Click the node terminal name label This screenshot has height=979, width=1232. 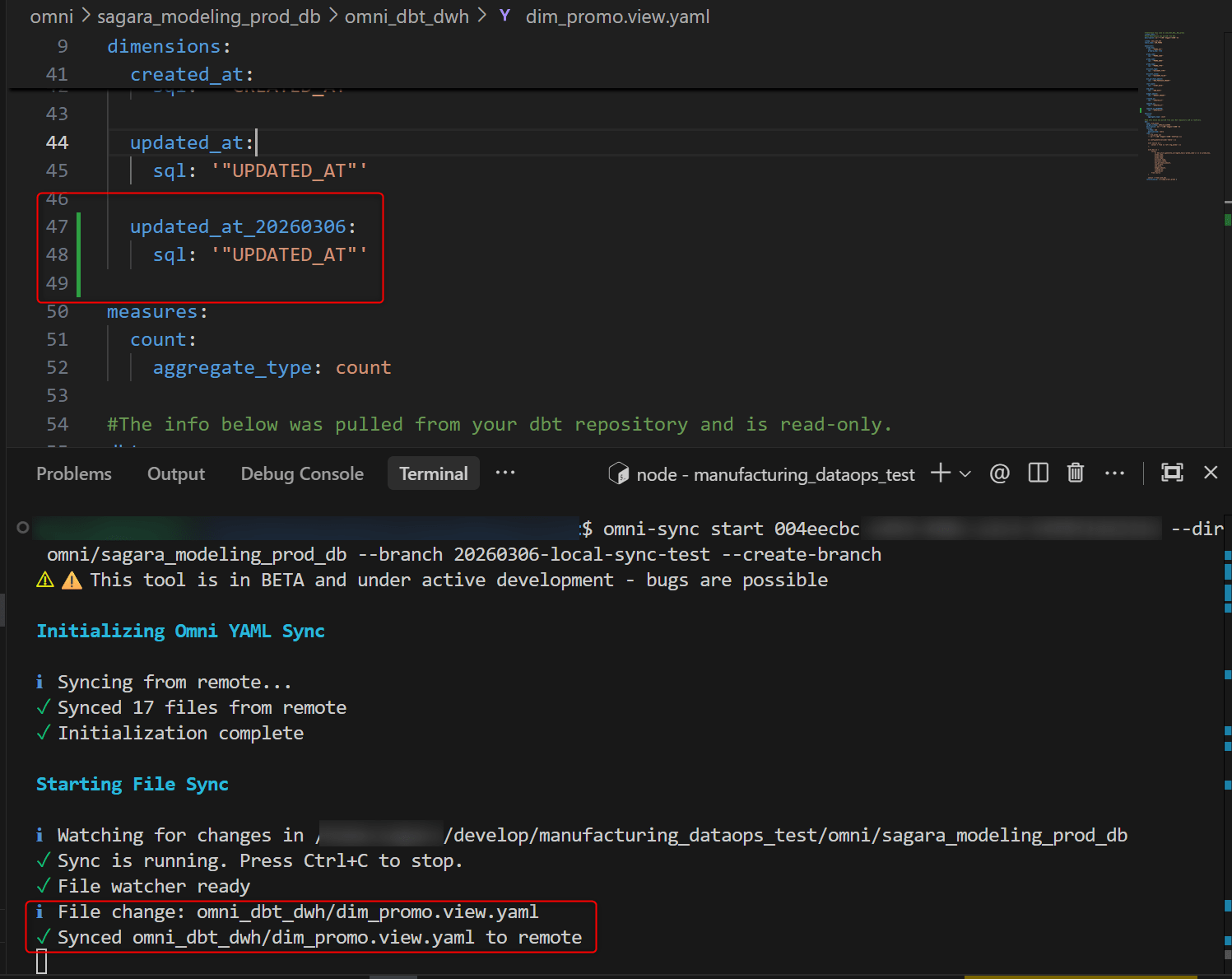774,475
